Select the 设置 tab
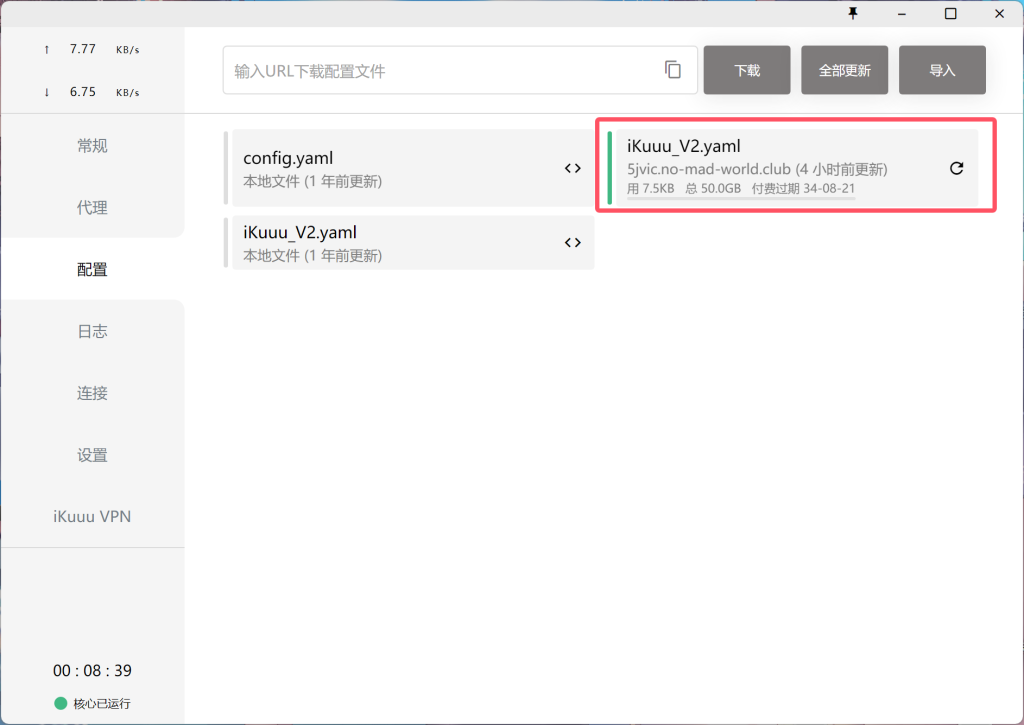This screenshot has height=725, width=1024. (92, 456)
